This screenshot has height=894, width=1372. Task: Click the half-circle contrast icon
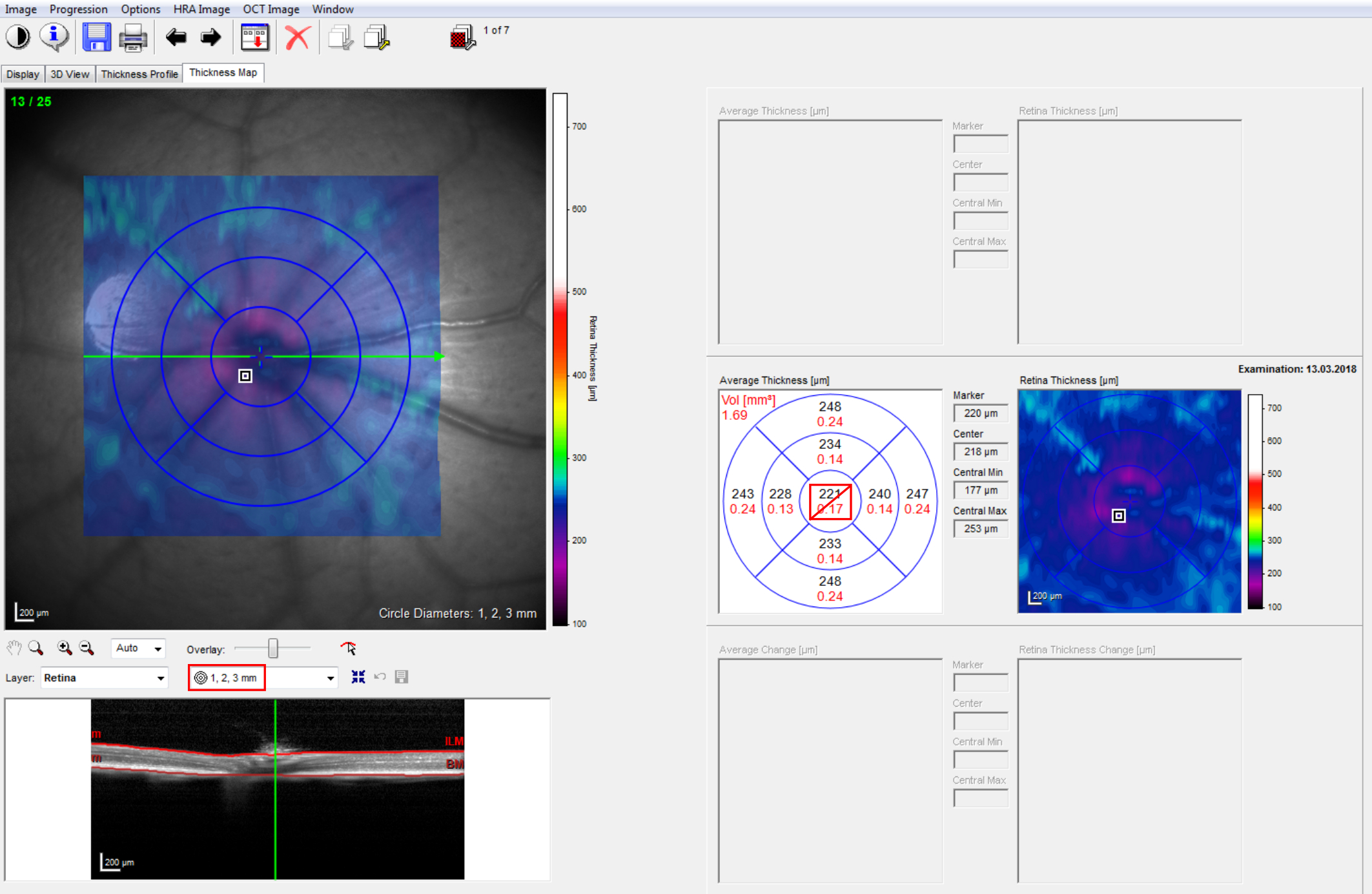18,37
